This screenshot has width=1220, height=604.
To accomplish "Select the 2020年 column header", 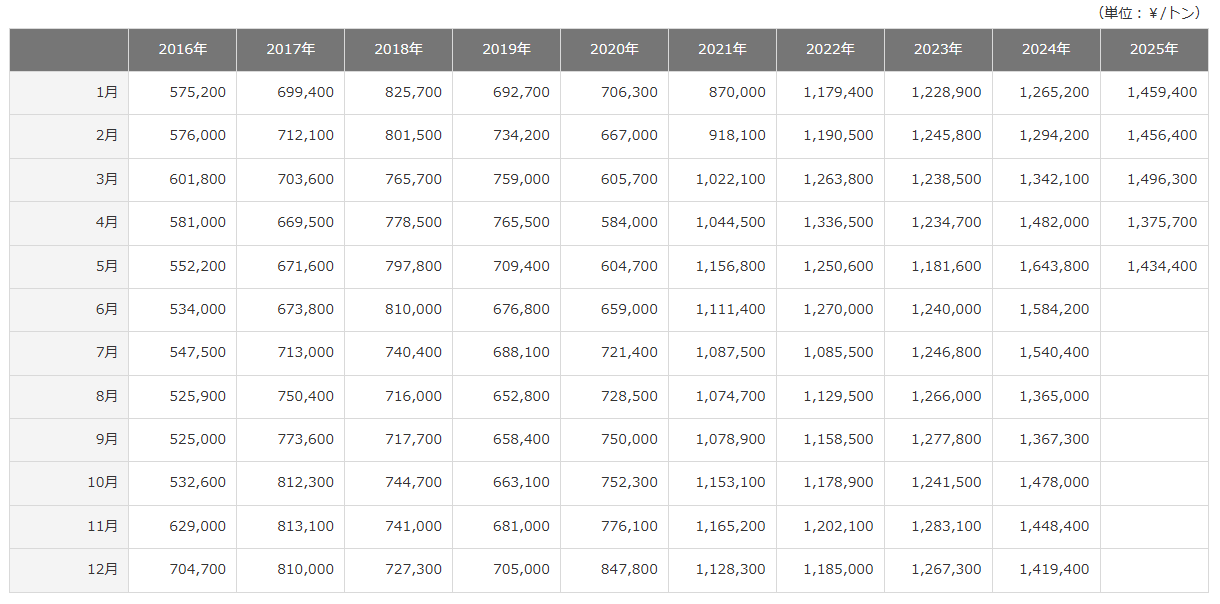I will tap(614, 49).
